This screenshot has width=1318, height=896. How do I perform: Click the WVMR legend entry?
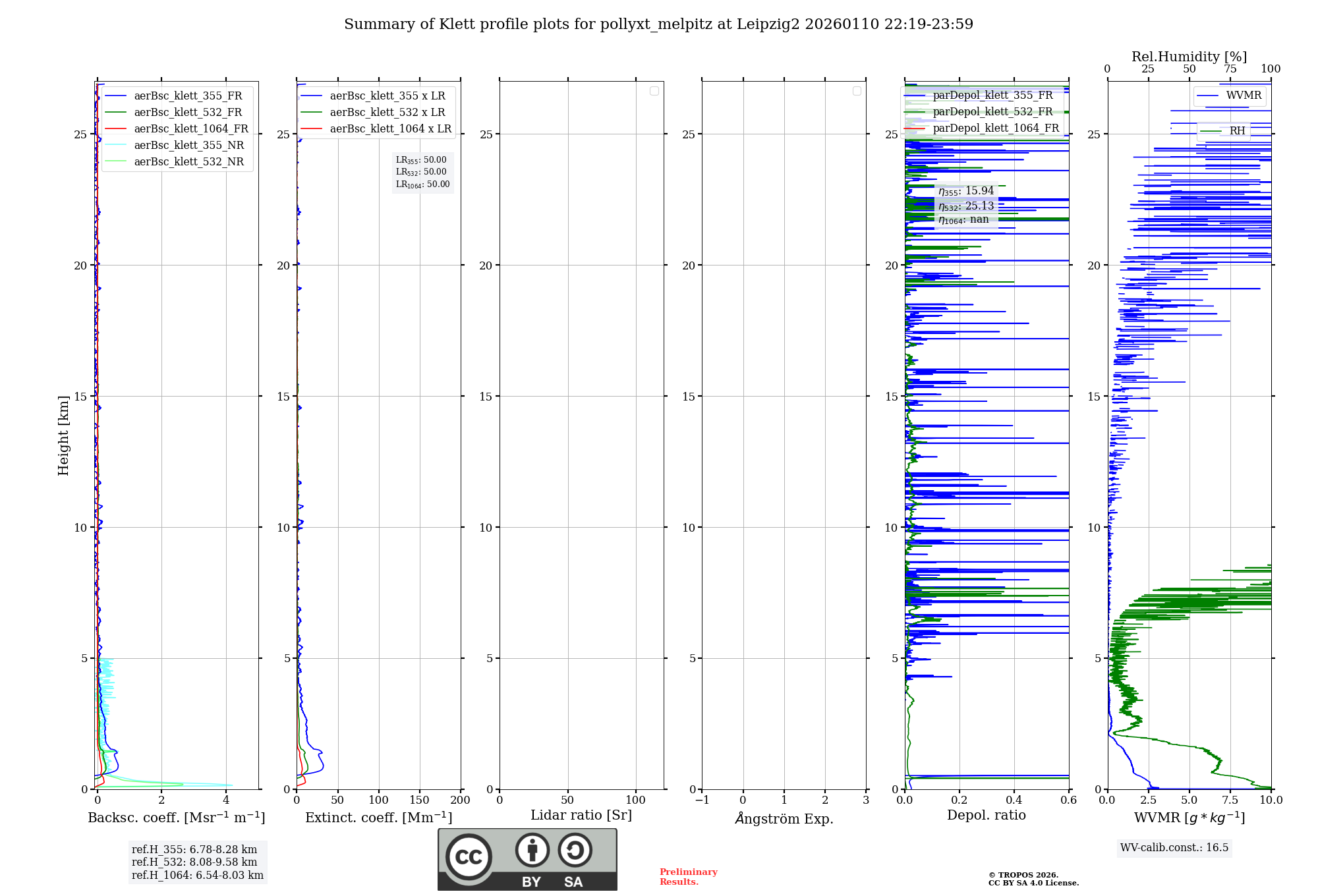(1244, 96)
